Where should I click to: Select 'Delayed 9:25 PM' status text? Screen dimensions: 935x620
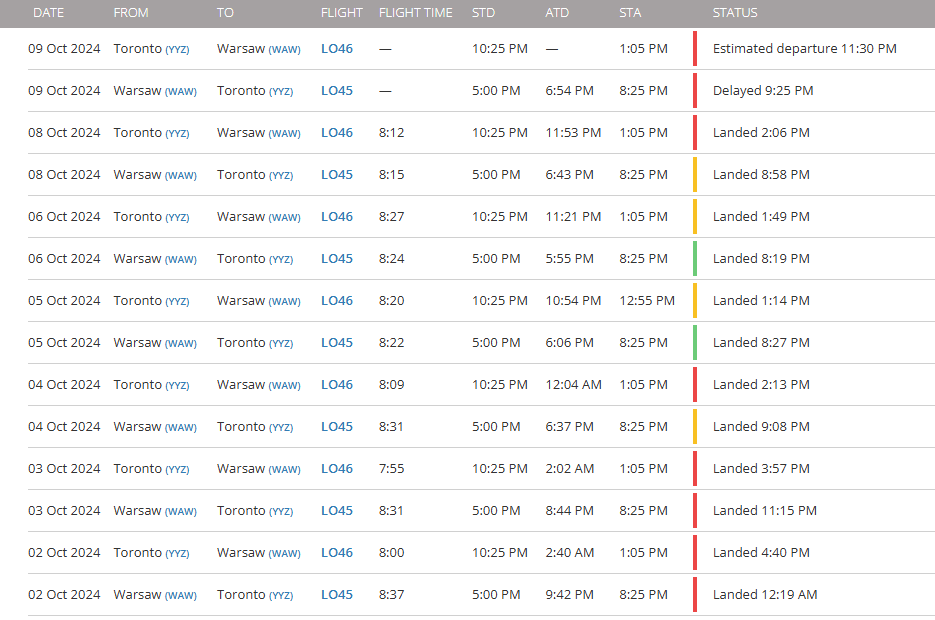tap(763, 91)
